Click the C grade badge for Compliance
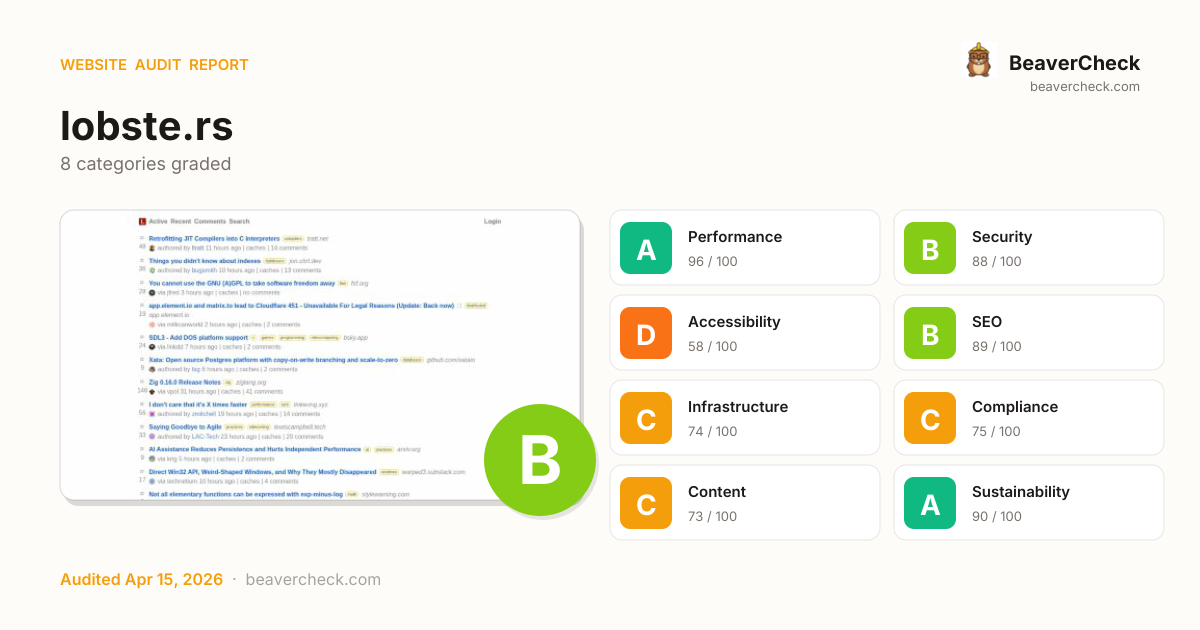The image size is (1200, 630). click(x=930, y=419)
